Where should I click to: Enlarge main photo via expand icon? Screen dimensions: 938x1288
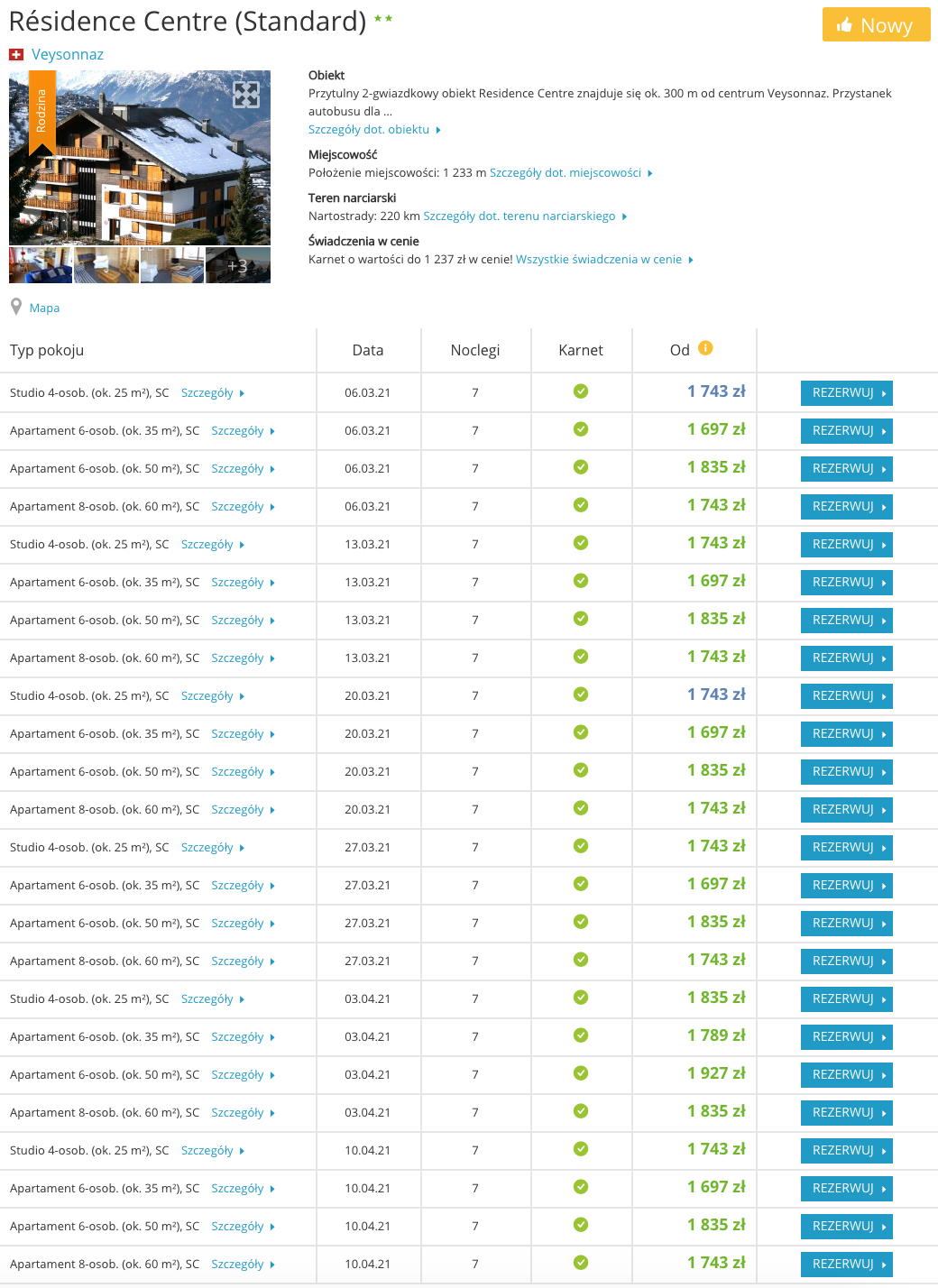pyautogui.click(x=246, y=94)
